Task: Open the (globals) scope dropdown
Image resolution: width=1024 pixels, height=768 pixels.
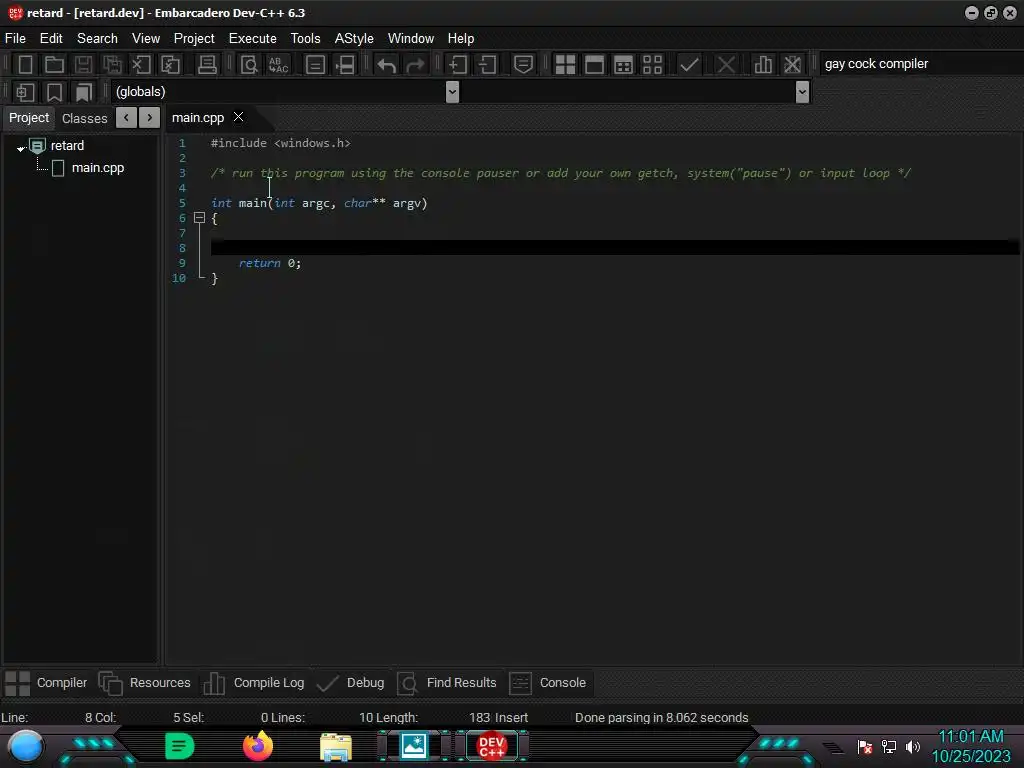Action: tap(452, 92)
